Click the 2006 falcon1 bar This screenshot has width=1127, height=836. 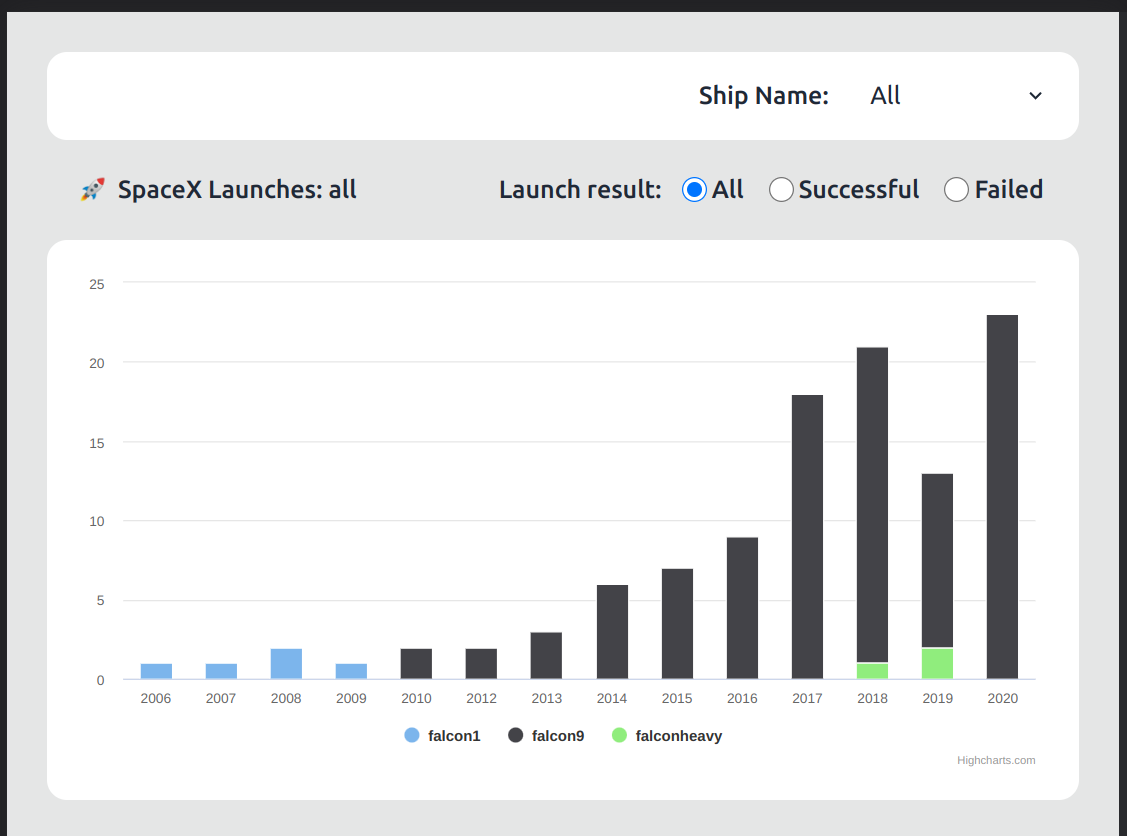156,671
